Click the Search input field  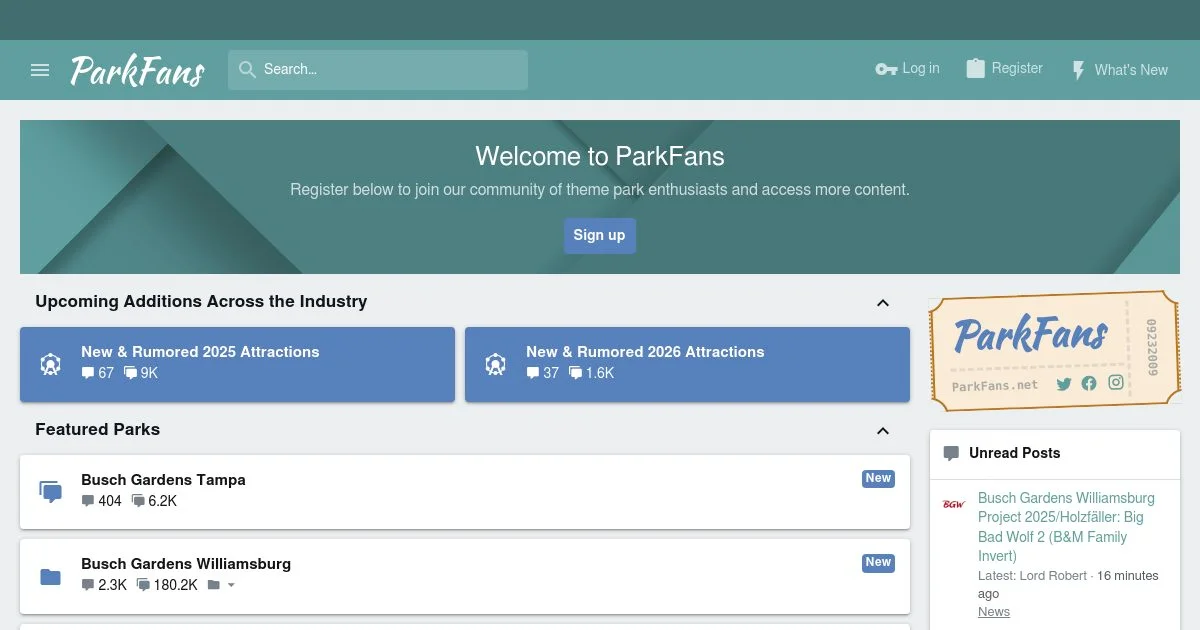(x=378, y=70)
